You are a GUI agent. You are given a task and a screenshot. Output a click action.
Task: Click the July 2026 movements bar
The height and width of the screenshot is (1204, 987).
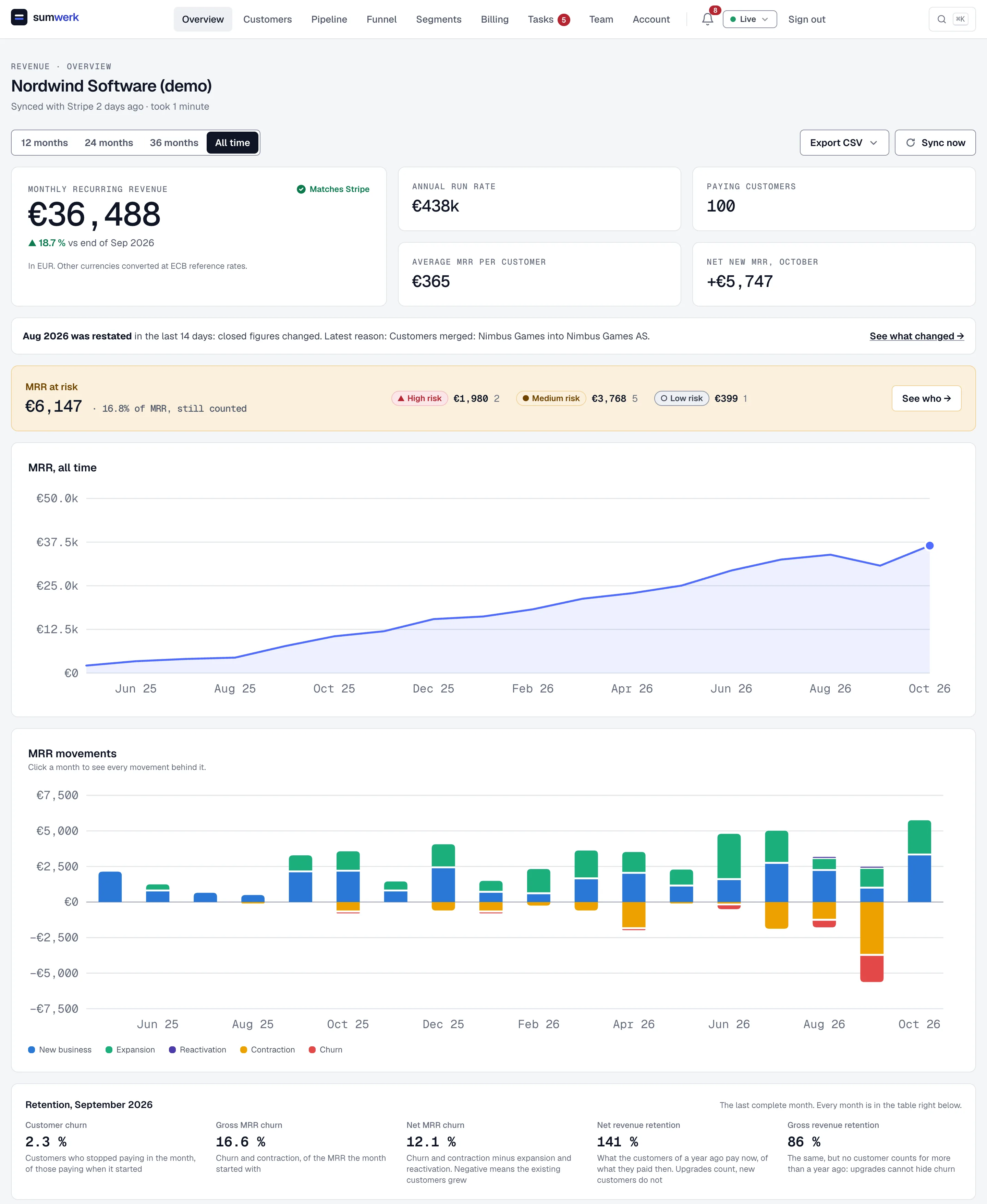[x=777, y=880]
